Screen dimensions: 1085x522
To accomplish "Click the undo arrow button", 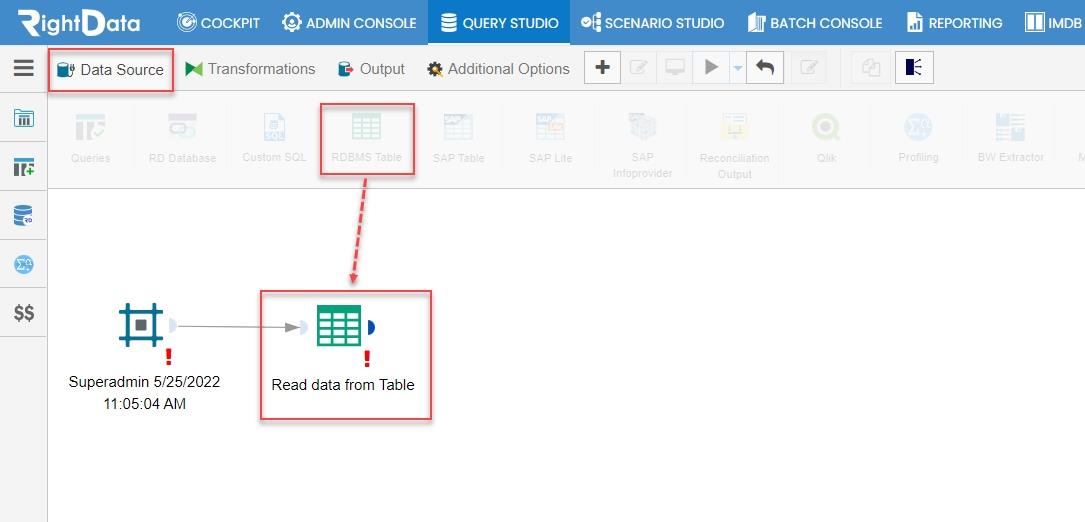I will pyautogui.click(x=765, y=67).
